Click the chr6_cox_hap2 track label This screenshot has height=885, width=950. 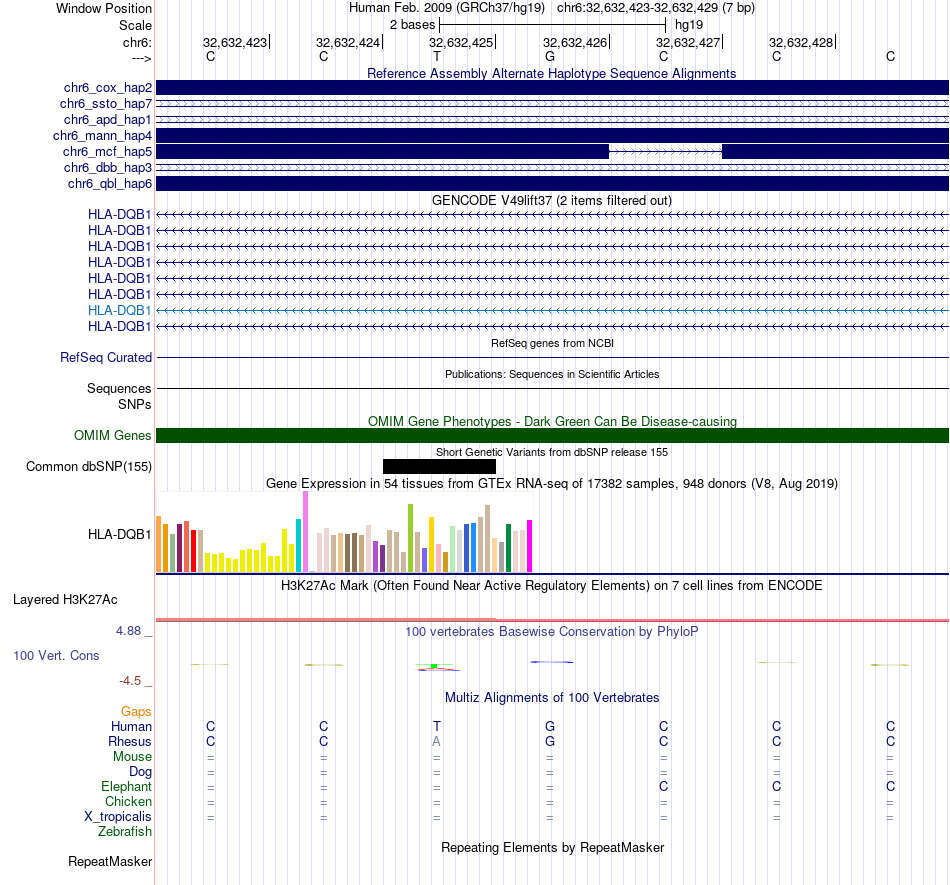click(108, 88)
